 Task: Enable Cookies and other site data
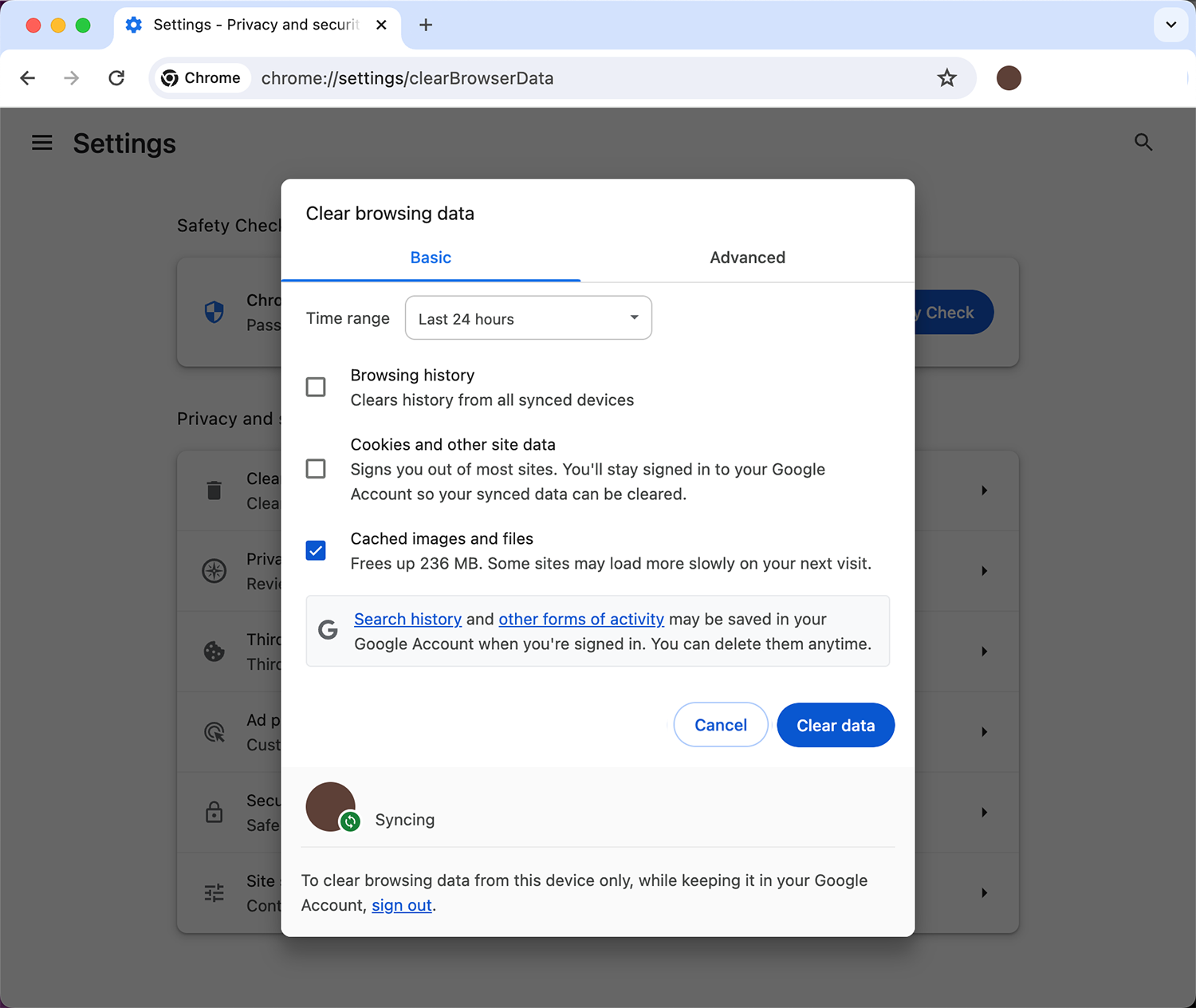tap(316, 469)
